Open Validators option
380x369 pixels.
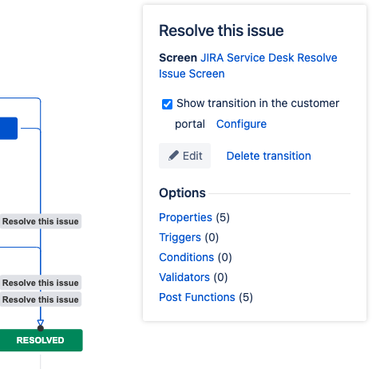[184, 277]
